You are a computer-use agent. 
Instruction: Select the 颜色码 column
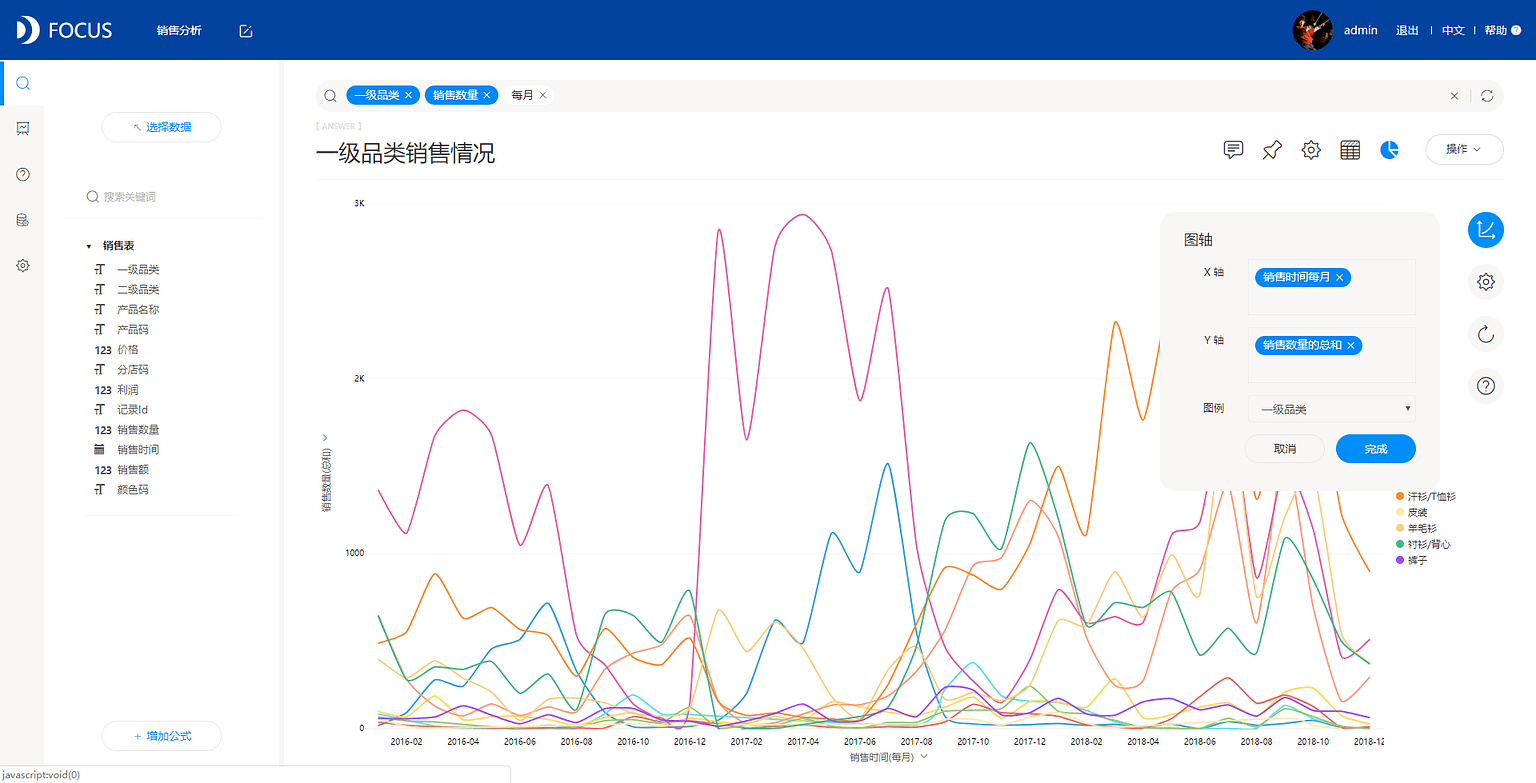tap(132, 490)
